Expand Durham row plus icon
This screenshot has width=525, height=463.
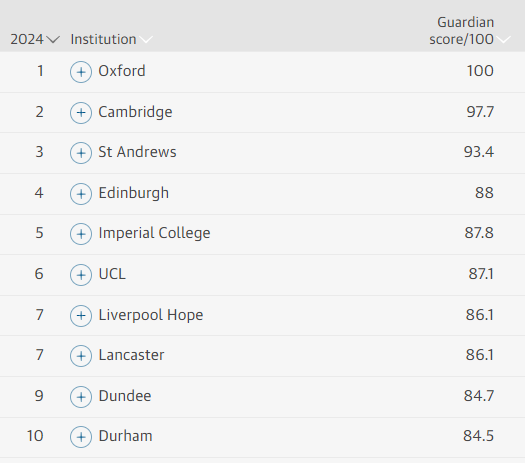tap(81, 437)
